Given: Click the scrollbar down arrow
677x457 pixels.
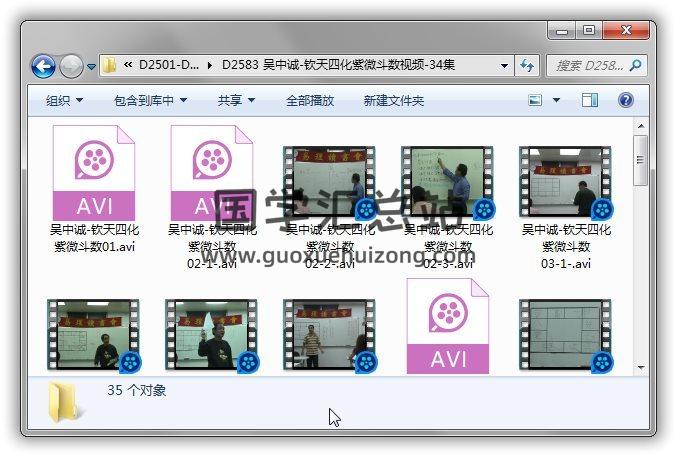Looking at the screenshot, I should tap(641, 368).
